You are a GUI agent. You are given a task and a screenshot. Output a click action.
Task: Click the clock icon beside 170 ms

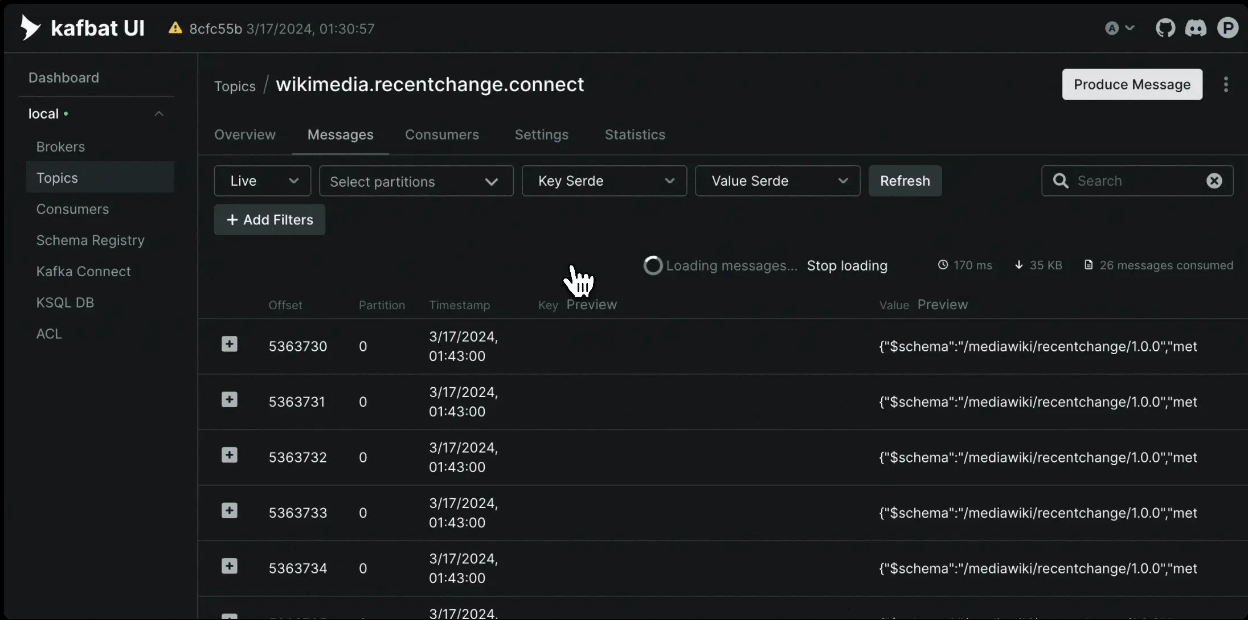click(x=943, y=265)
